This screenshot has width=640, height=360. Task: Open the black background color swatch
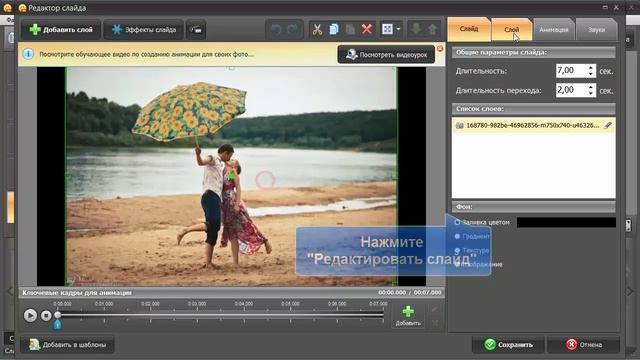click(566, 222)
